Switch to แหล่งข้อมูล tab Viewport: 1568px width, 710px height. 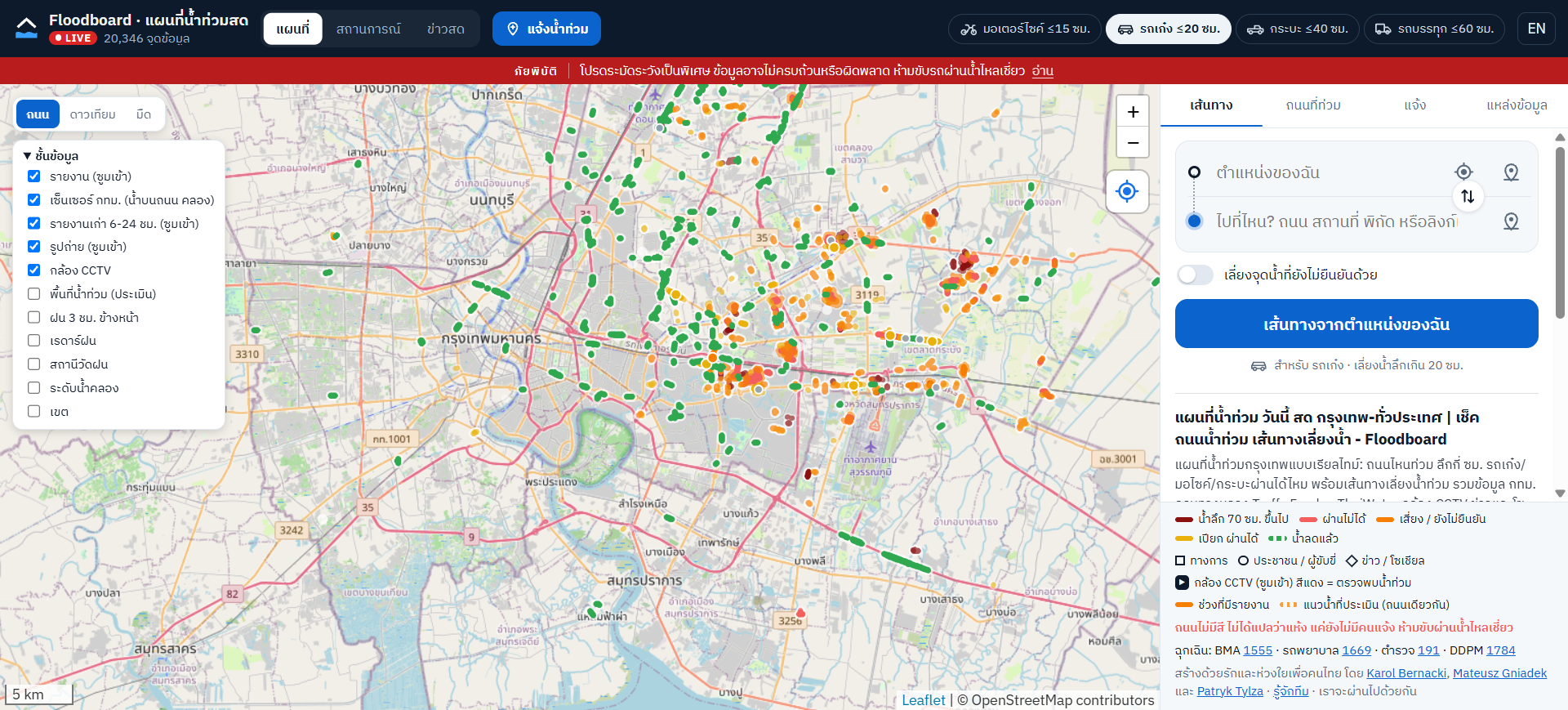[x=1517, y=105]
